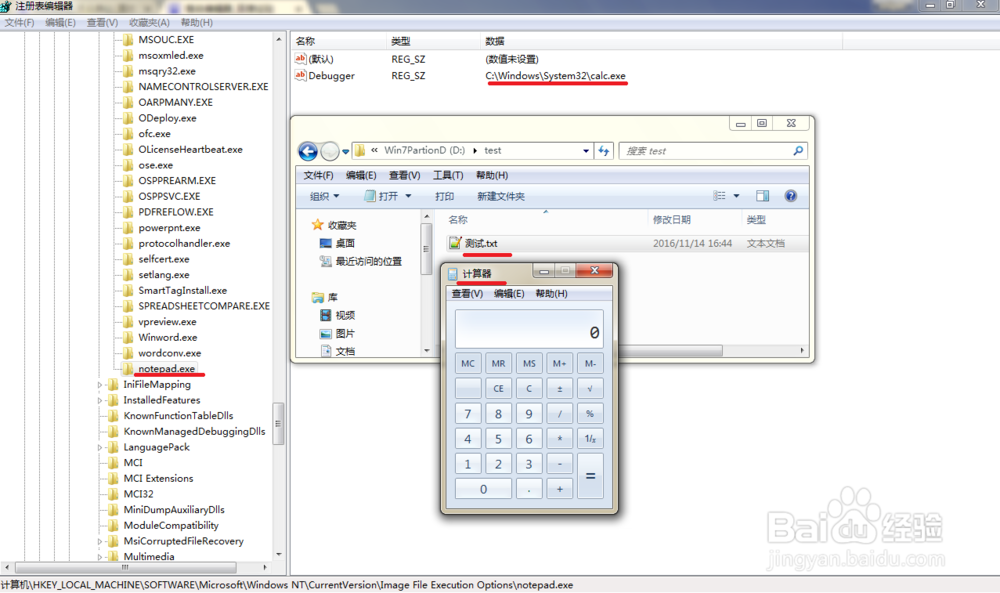Select the KnownManagedDebuggingDlls tree item
The height and width of the screenshot is (593, 1000).
(x=194, y=432)
